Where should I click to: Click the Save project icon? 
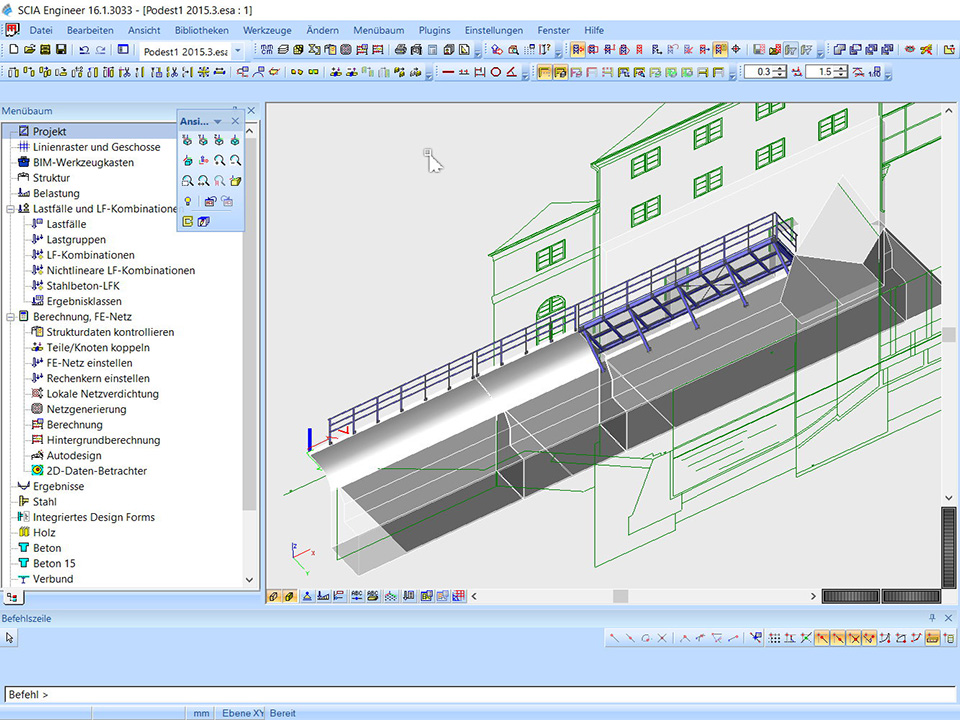(x=61, y=49)
